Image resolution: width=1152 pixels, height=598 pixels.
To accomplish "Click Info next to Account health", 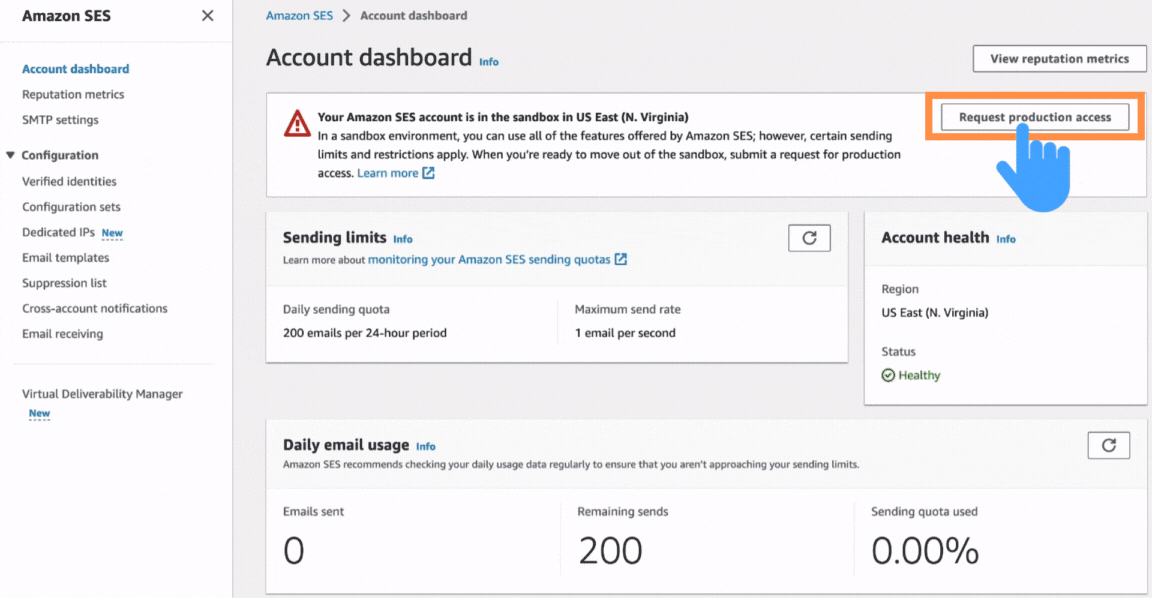I will [1006, 239].
